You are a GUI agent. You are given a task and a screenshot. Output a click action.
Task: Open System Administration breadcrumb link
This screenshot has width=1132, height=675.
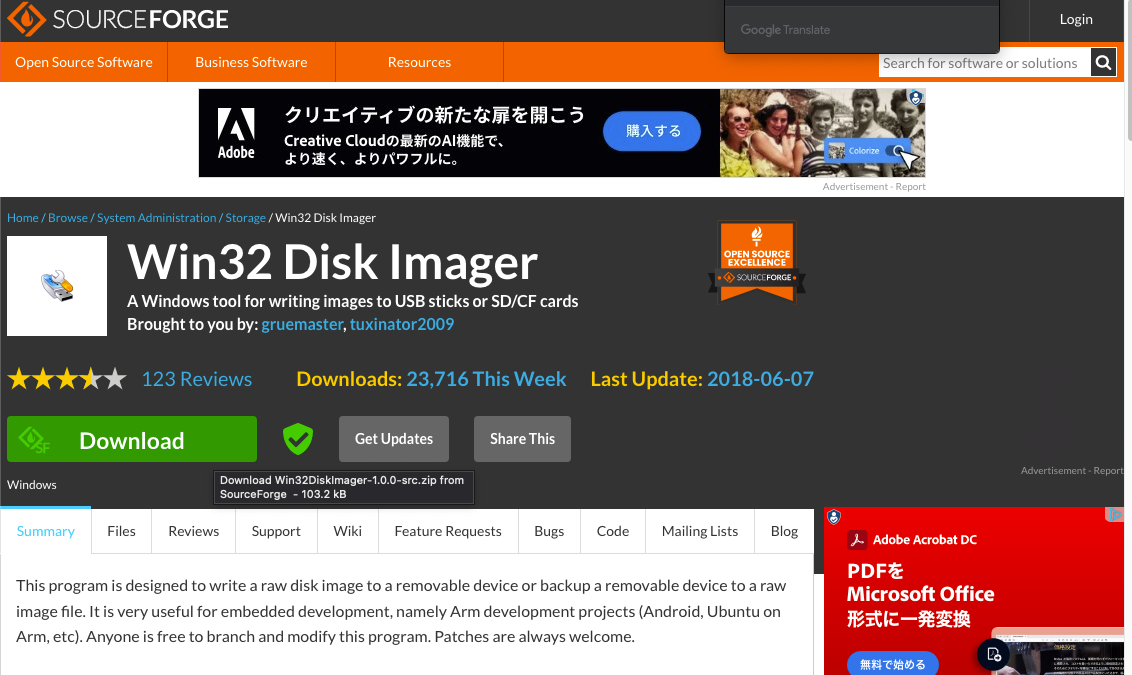157,217
